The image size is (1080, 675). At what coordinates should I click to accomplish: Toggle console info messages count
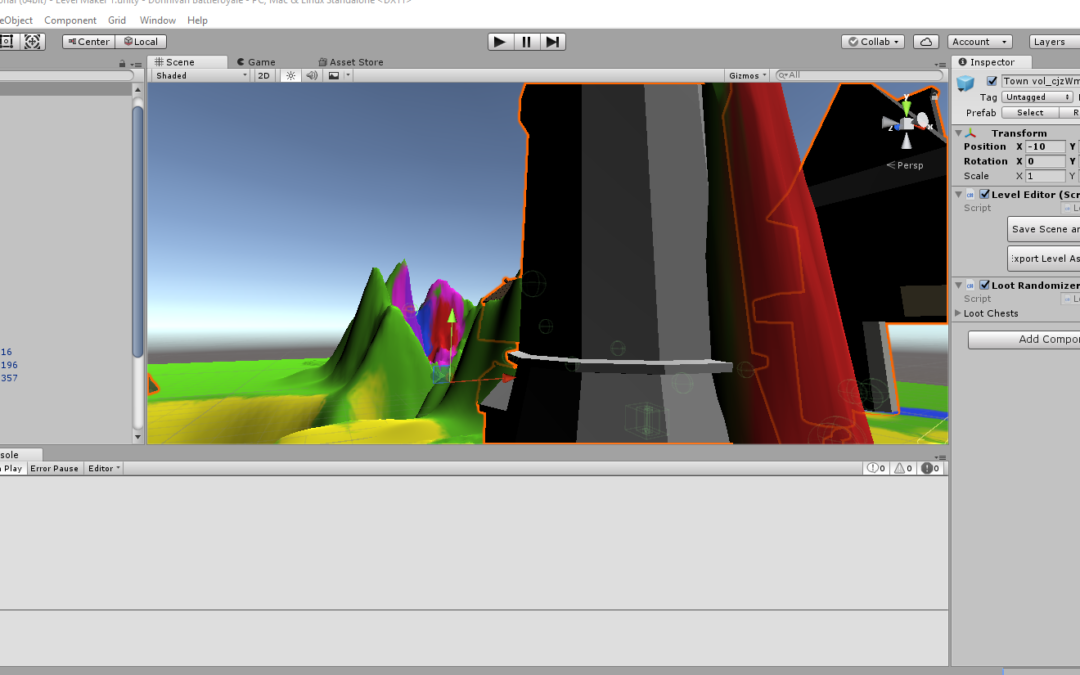click(x=876, y=468)
